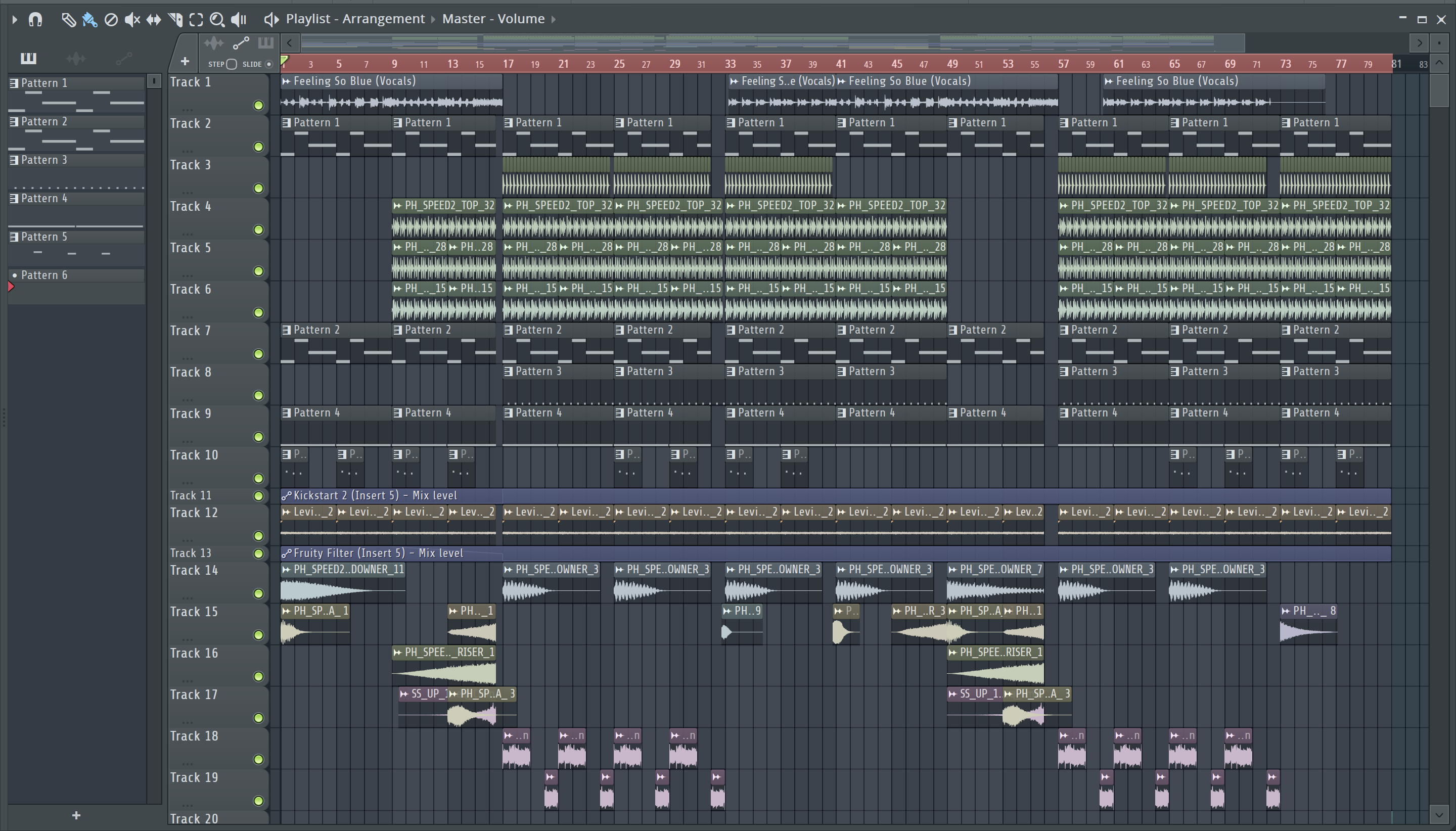
Task: Click bar 33 on the timeline ruler
Action: click(730, 64)
